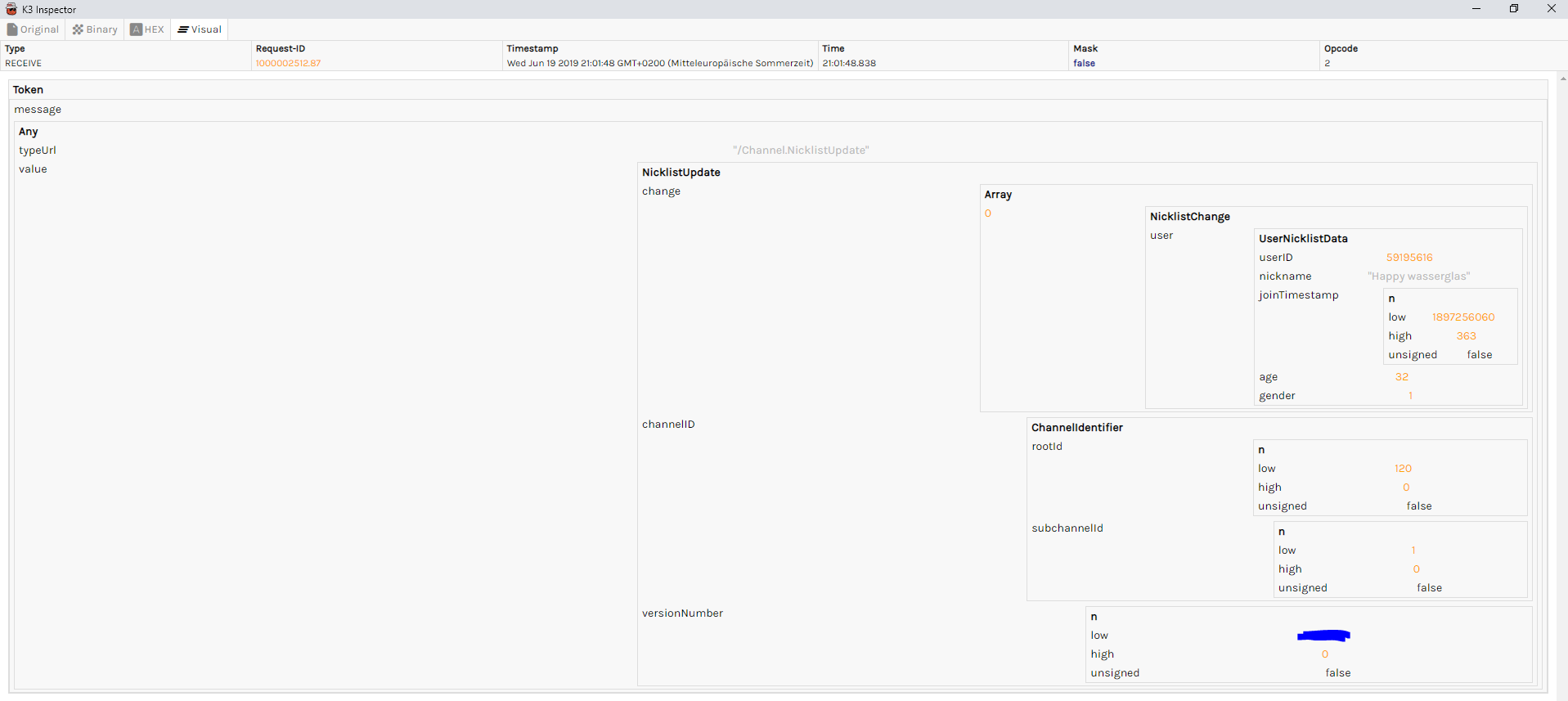Screen dimensions: 1568x701
Task: Click the channelID field label
Action: [x=668, y=425]
